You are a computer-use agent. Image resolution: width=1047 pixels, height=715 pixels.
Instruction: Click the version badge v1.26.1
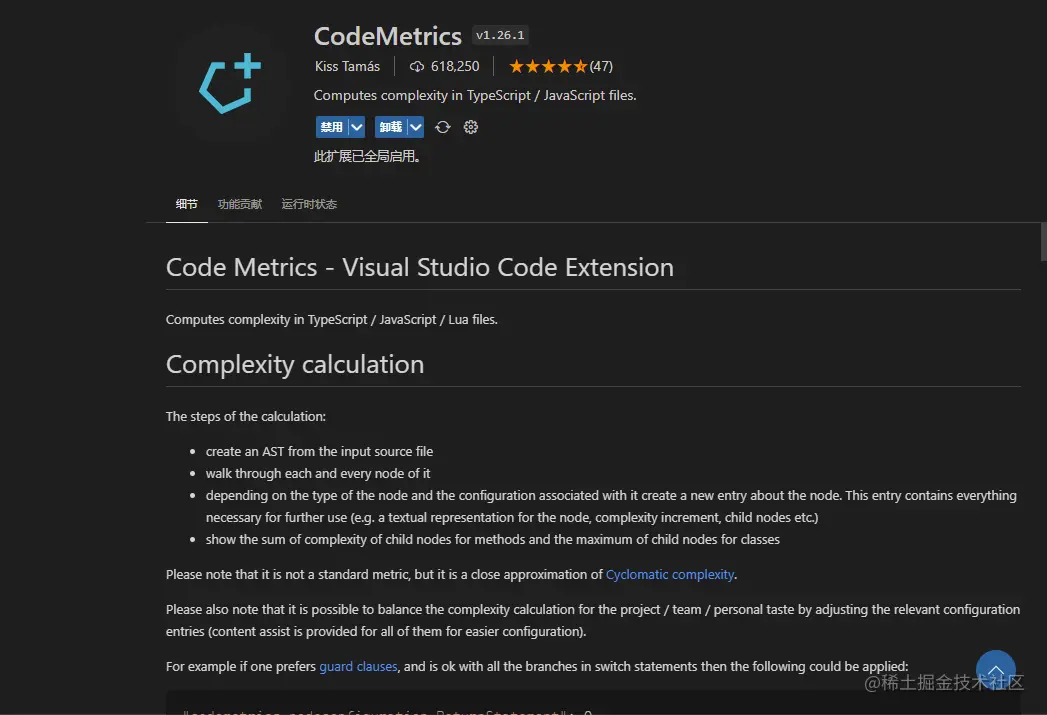point(500,35)
